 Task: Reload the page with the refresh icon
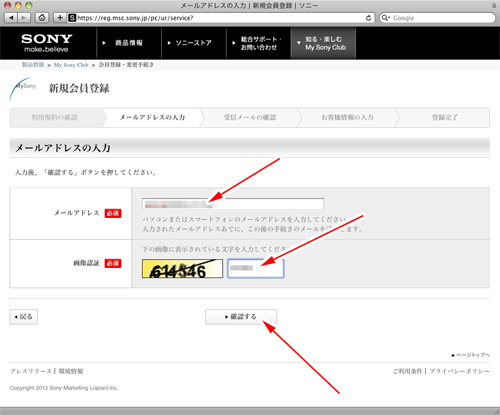click(368, 18)
